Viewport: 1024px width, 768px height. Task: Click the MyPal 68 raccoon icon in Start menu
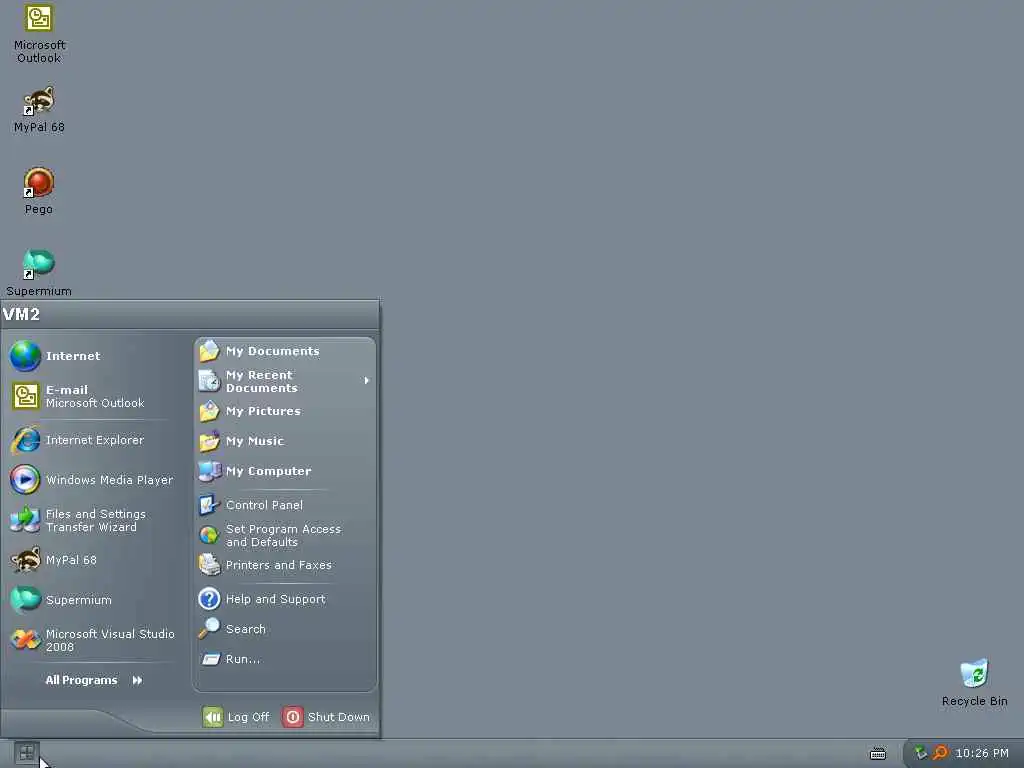pyautogui.click(x=25, y=560)
